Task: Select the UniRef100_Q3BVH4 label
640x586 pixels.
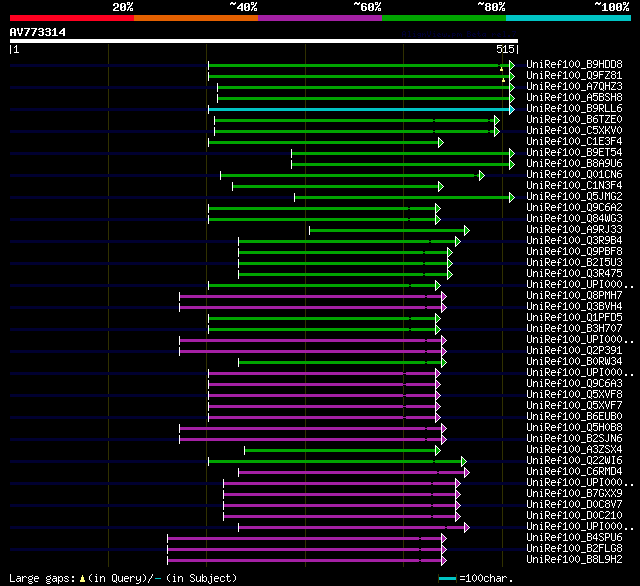Action: pyautogui.click(x=574, y=306)
